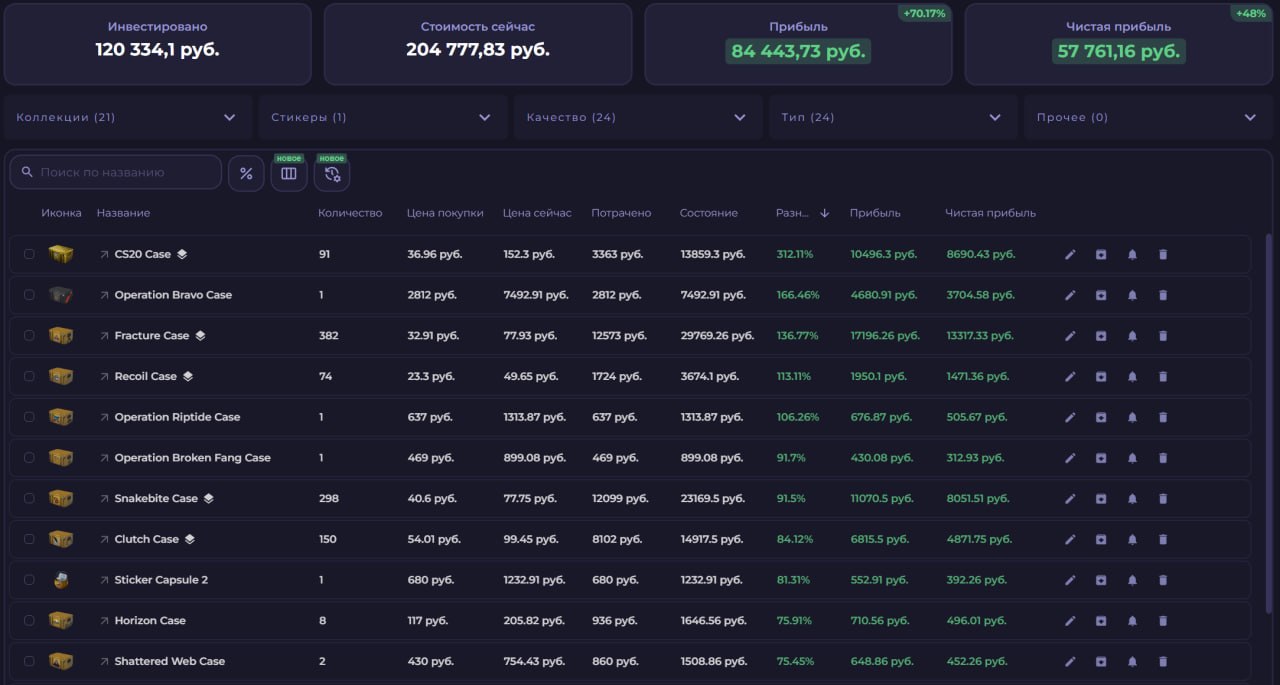This screenshot has width=1280, height=685.
Task: Open the column layout settings icon
Action: pyautogui.click(x=289, y=174)
